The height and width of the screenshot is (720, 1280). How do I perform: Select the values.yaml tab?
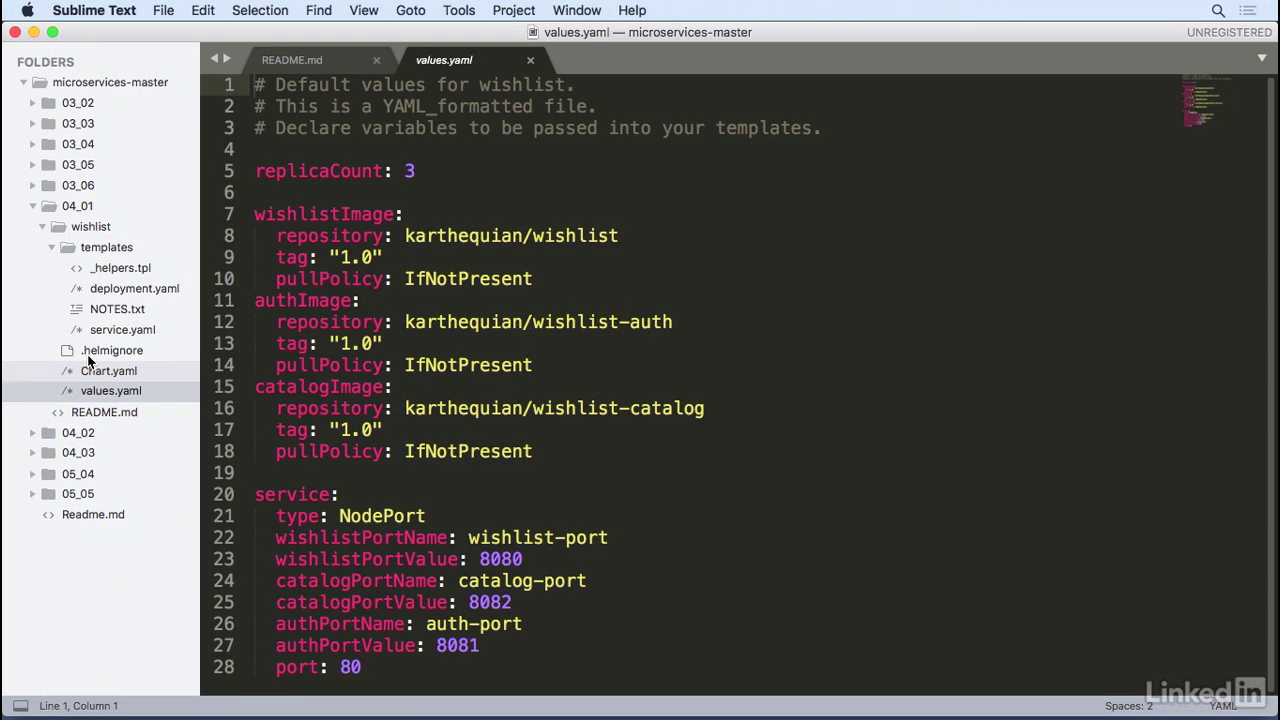444,60
